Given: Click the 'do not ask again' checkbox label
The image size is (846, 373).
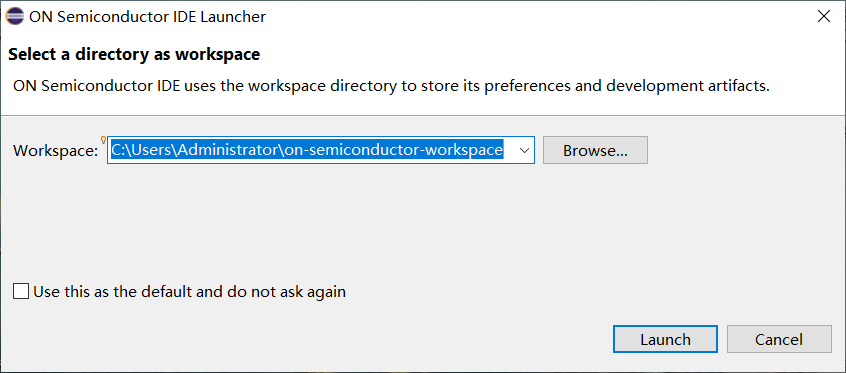Looking at the screenshot, I should [x=189, y=292].
